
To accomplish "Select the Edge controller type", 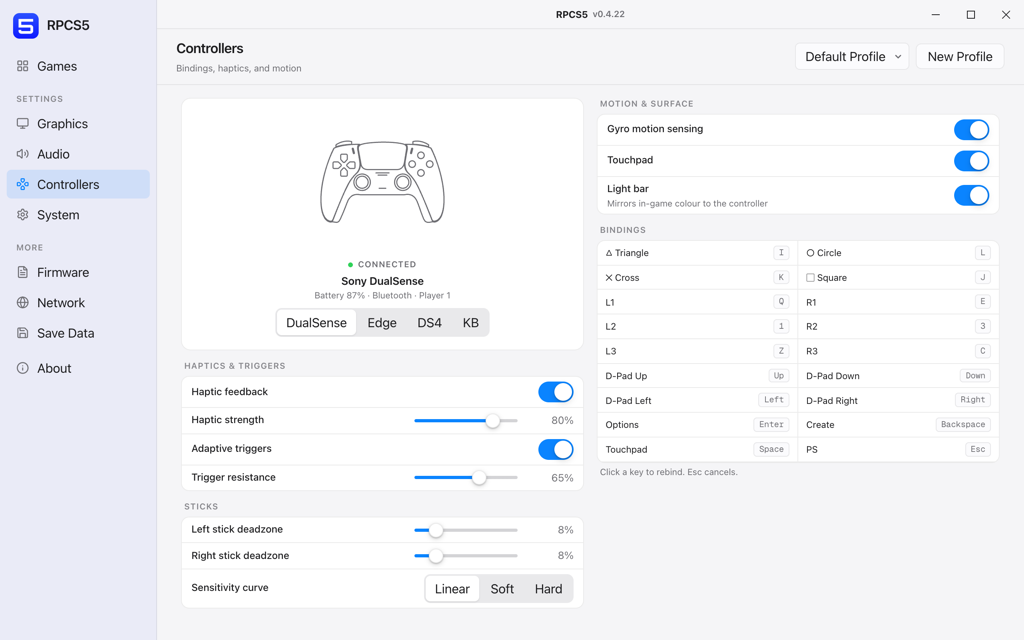I will (x=382, y=323).
